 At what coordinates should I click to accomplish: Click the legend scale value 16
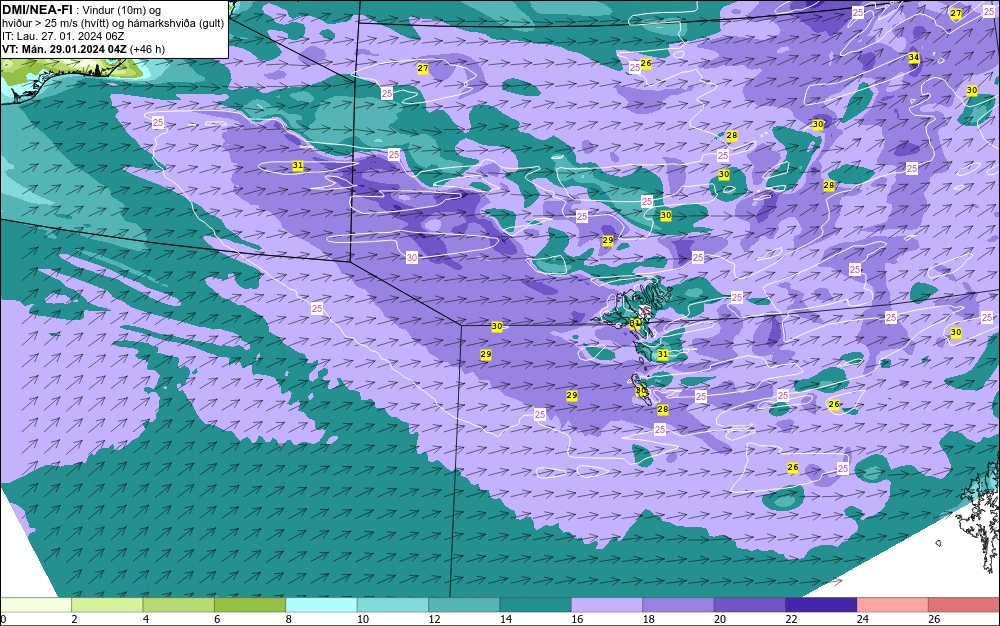(577, 619)
